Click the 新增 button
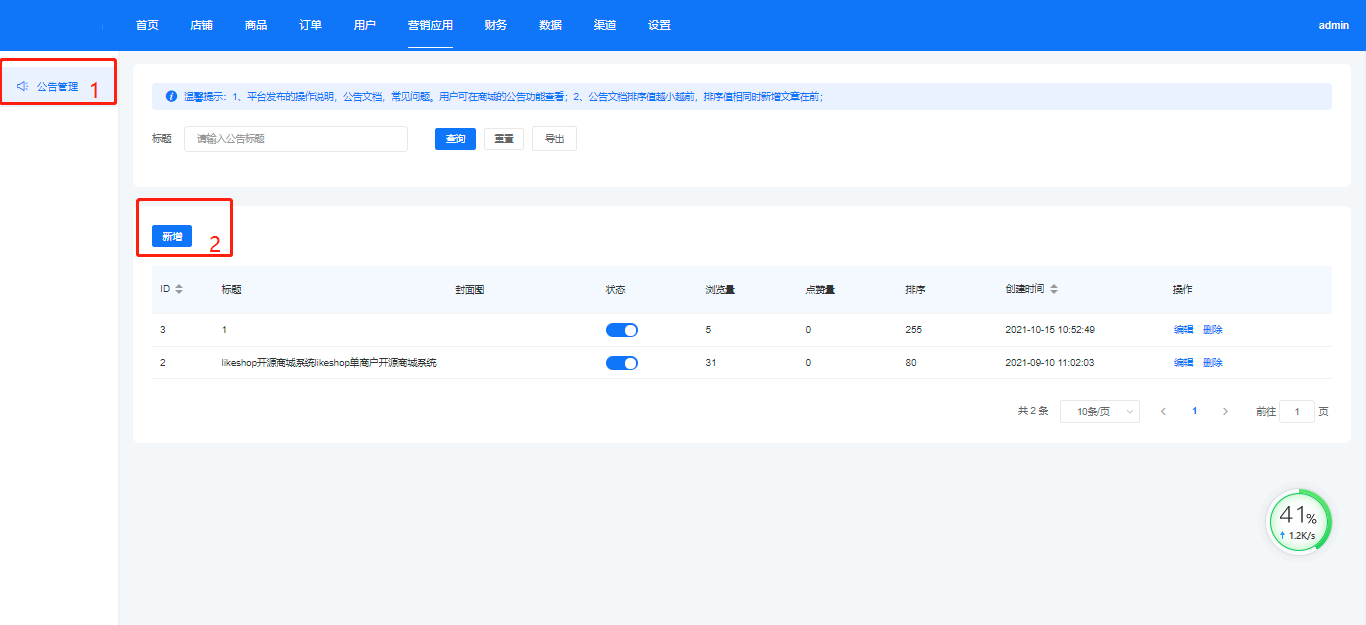The width and height of the screenshot is (1366, 625). 172,236
